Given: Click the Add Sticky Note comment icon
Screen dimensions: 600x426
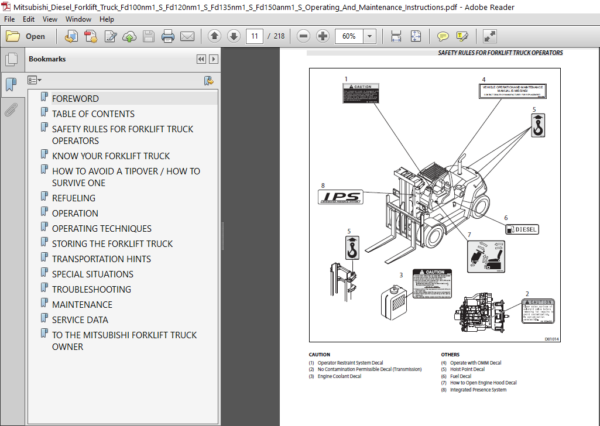Looking at the screenshot, I should pyautogui.click(x=443, y=36).
